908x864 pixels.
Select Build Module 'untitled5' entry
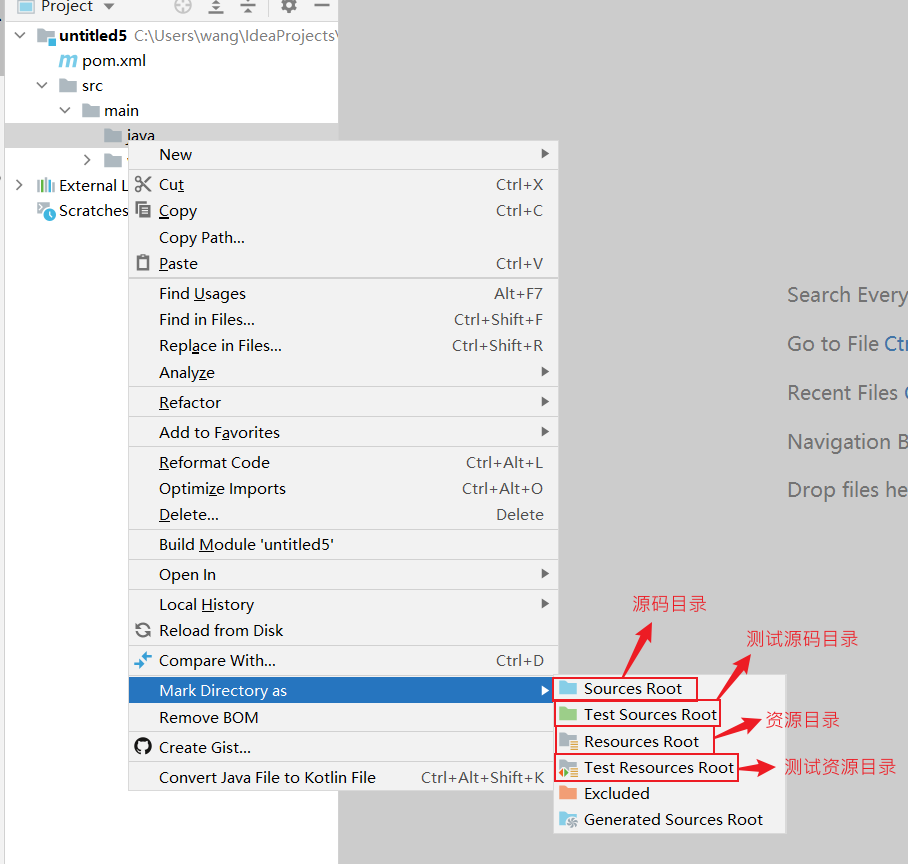[x=343, y=544]
